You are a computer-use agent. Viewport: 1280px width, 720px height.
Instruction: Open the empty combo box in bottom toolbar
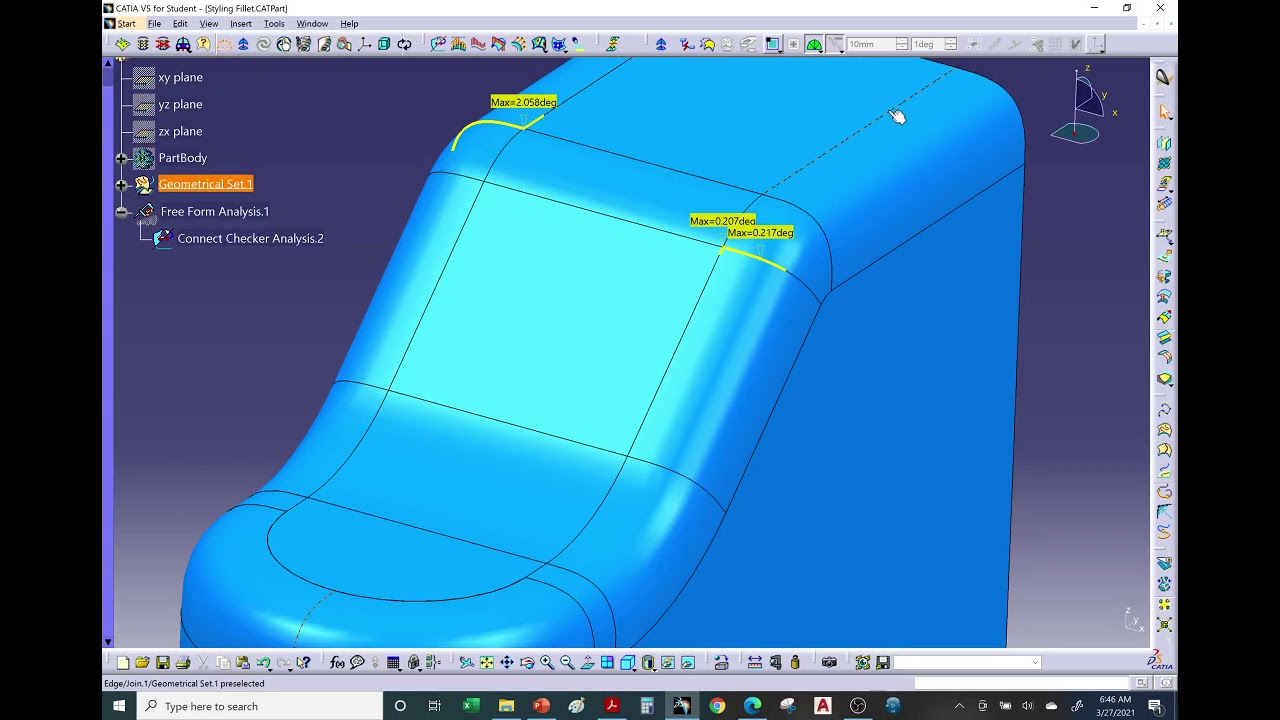967,662
